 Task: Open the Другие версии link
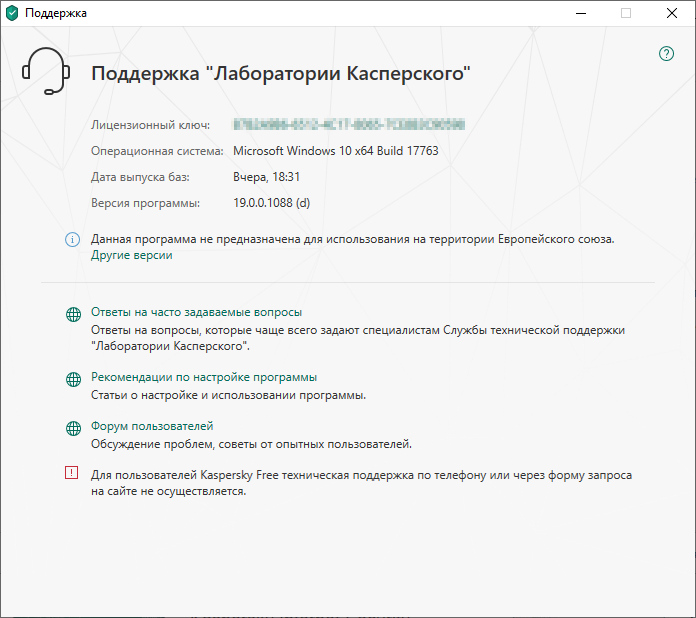point(131,255)
